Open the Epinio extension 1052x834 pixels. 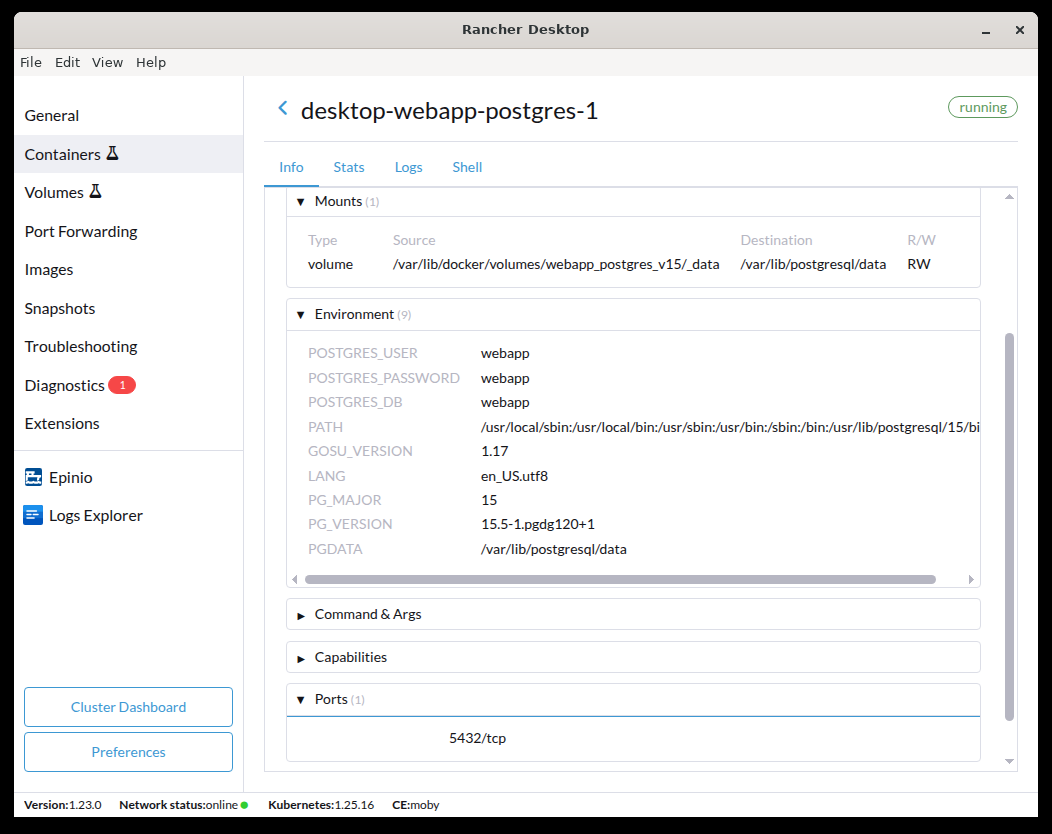click(x=128, y=477)
